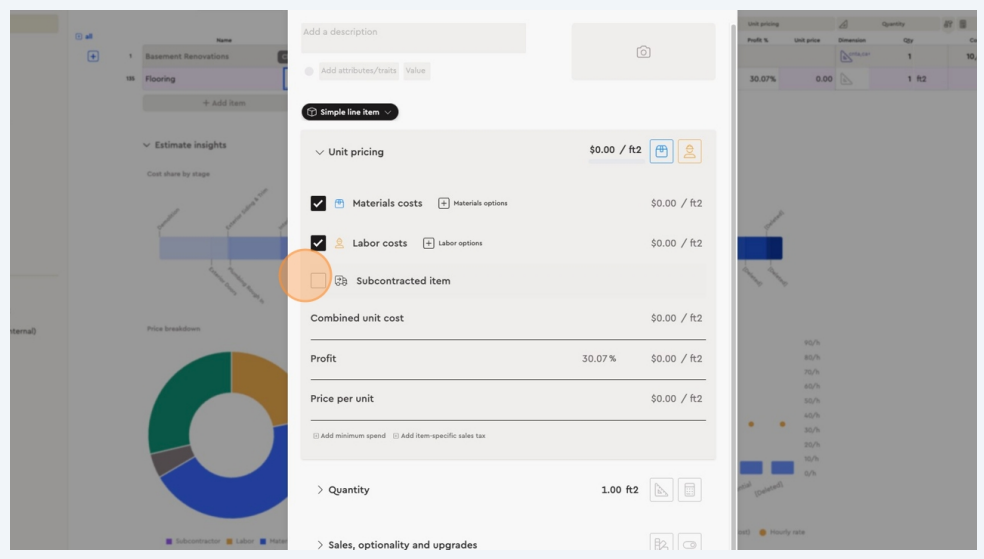Click the blue materials box icon button
This screenshot has width=984, height=559.
(661, 151)
